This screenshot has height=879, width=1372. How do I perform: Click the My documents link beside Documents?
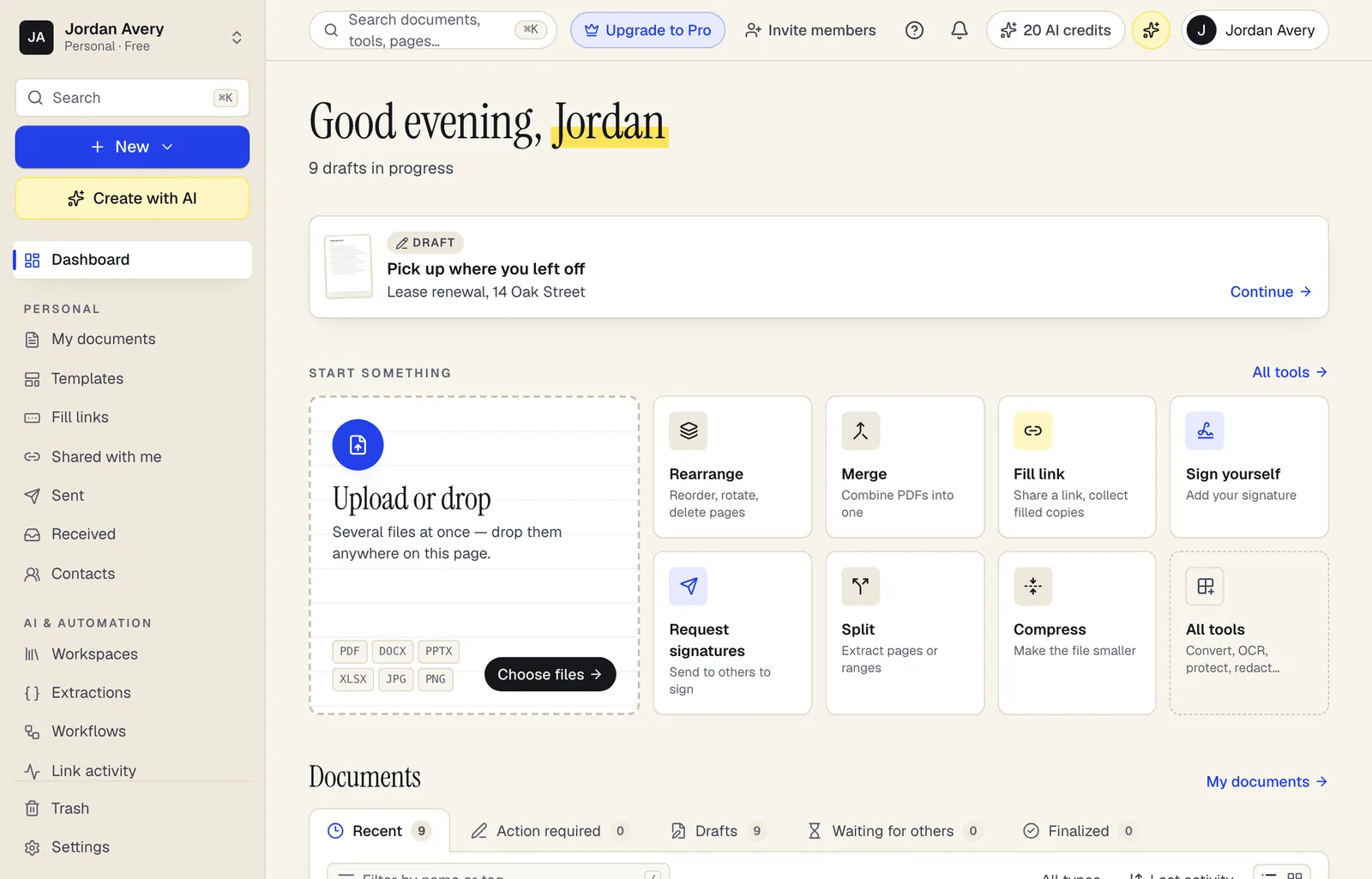[1267, 782]
